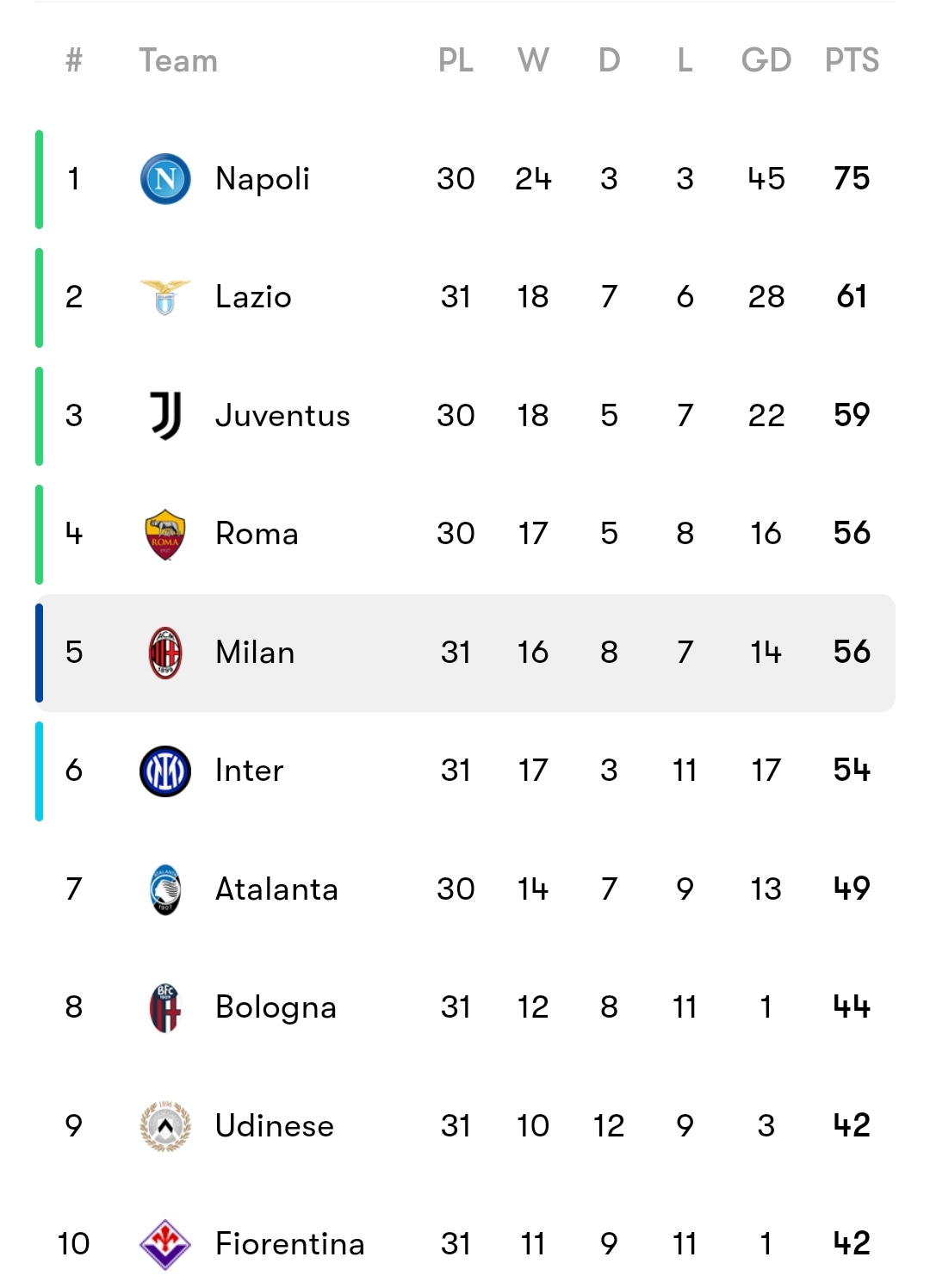Click the W column header

[533, 60]
